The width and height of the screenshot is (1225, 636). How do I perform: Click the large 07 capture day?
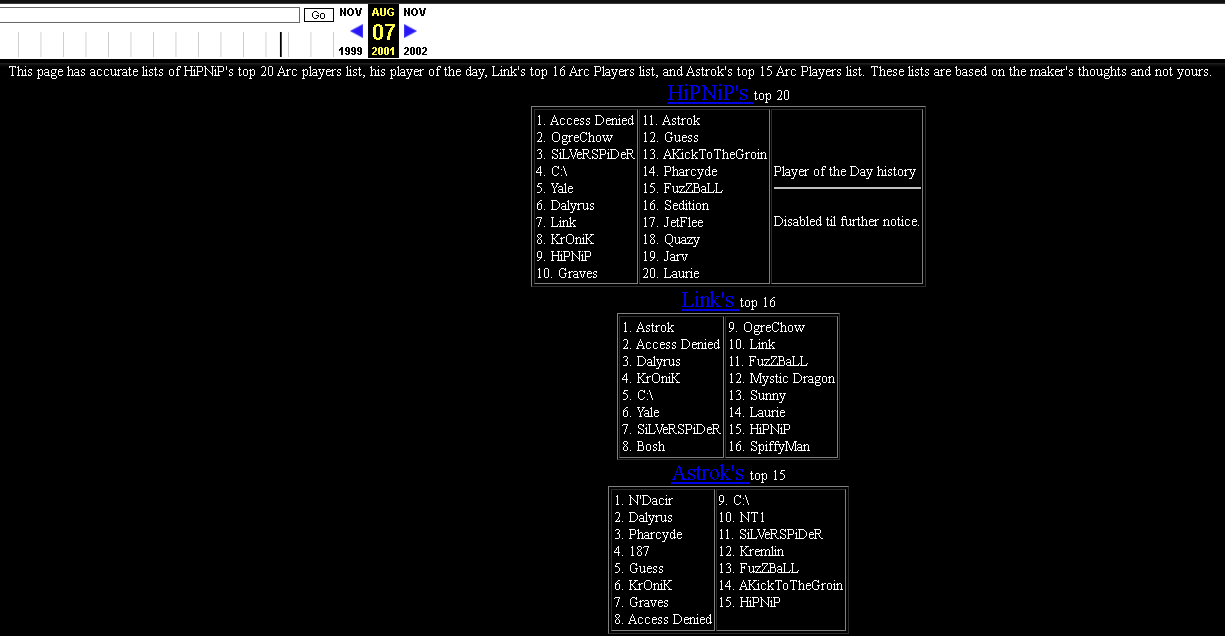coord(383,32)
